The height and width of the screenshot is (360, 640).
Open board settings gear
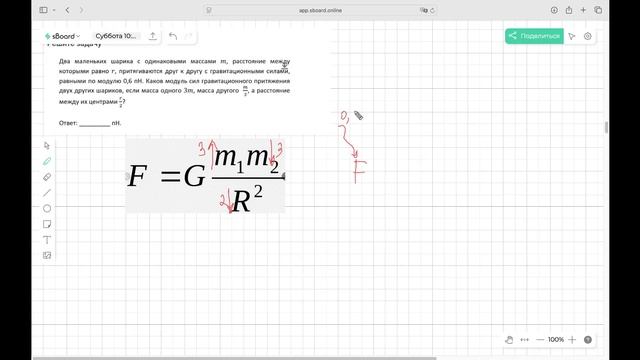(x=588, y=36)
